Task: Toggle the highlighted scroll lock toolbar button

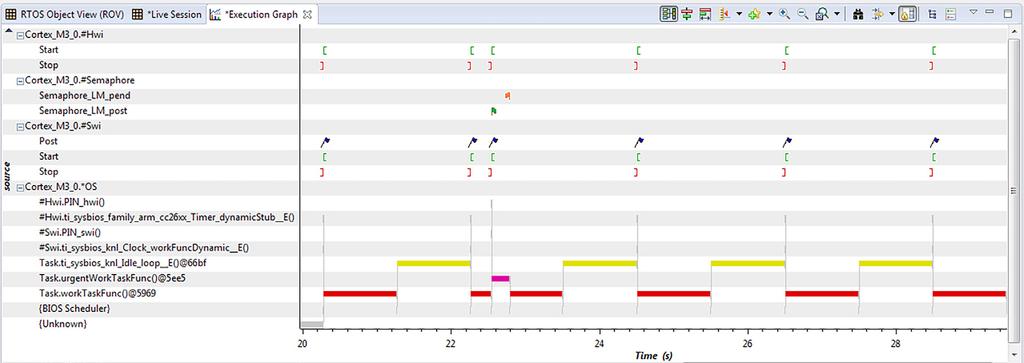Action: (907, 14)
